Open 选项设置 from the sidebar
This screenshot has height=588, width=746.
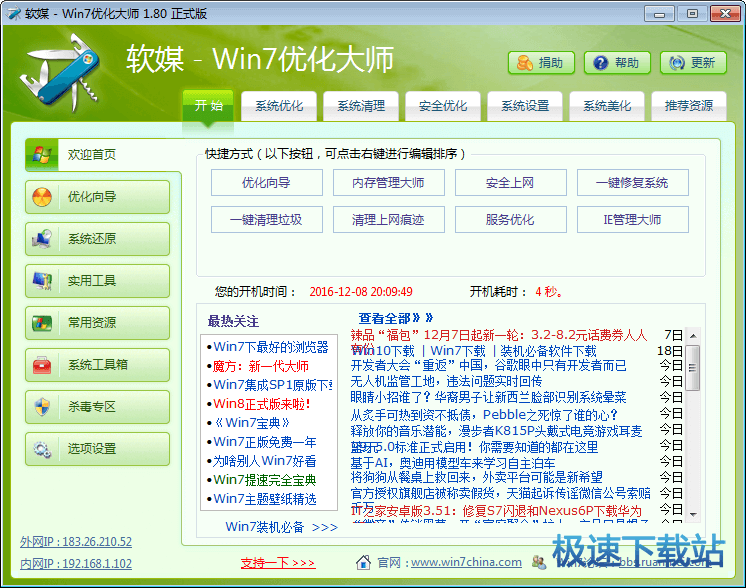[98, 449]
